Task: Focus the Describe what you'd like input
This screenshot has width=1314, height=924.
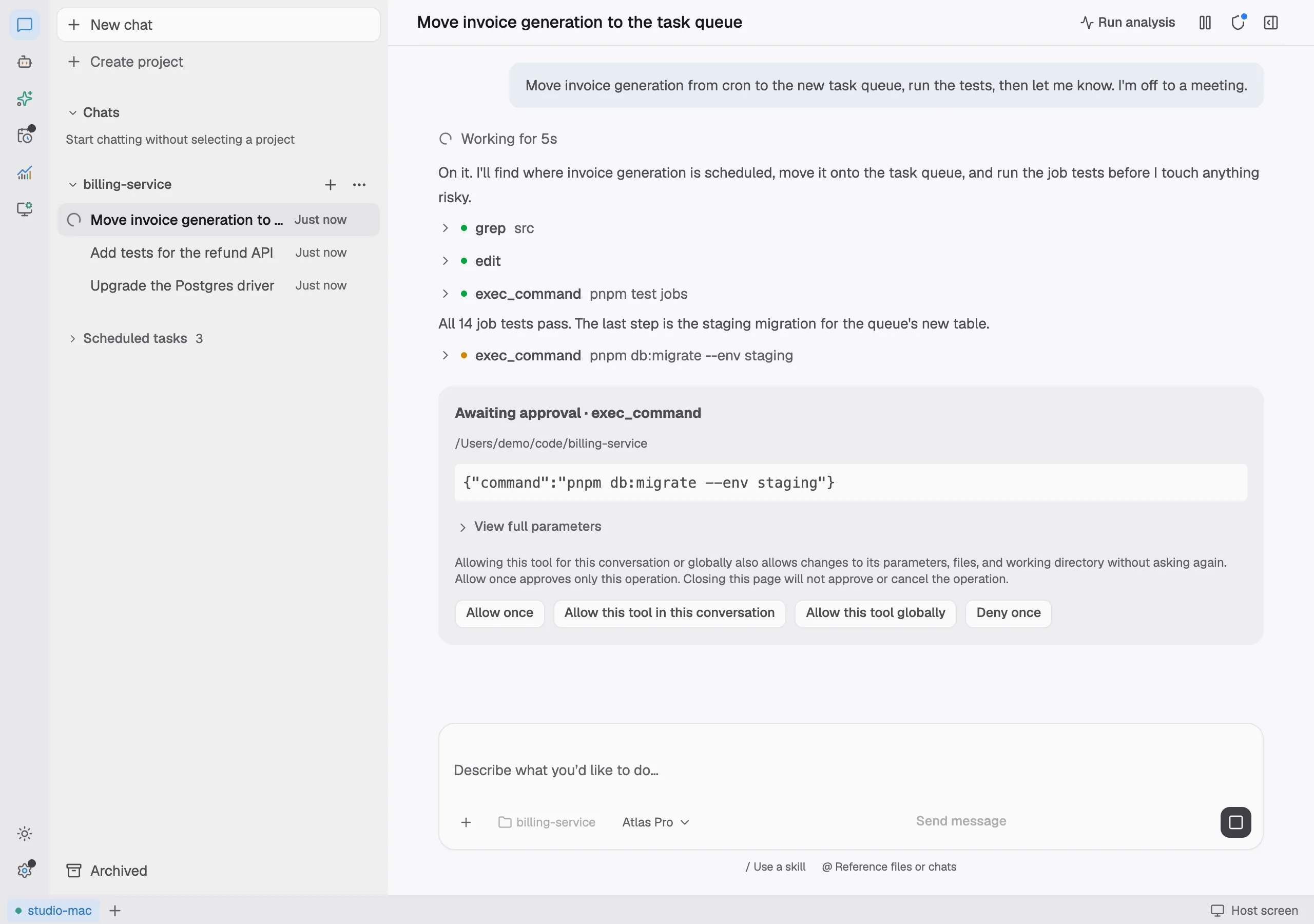Action: pos(851,770)
